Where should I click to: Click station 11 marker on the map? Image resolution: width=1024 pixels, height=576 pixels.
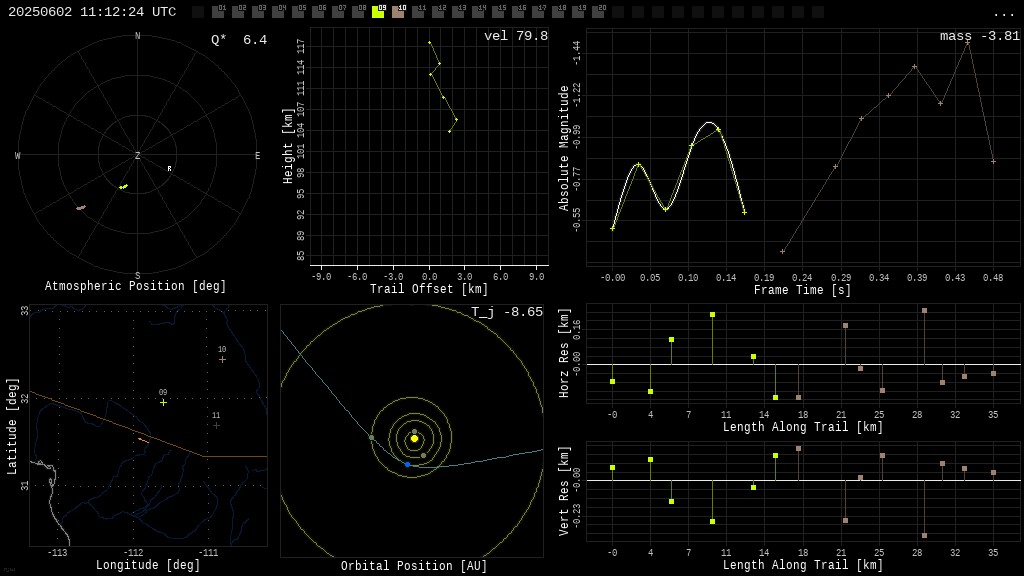point(216,425)
